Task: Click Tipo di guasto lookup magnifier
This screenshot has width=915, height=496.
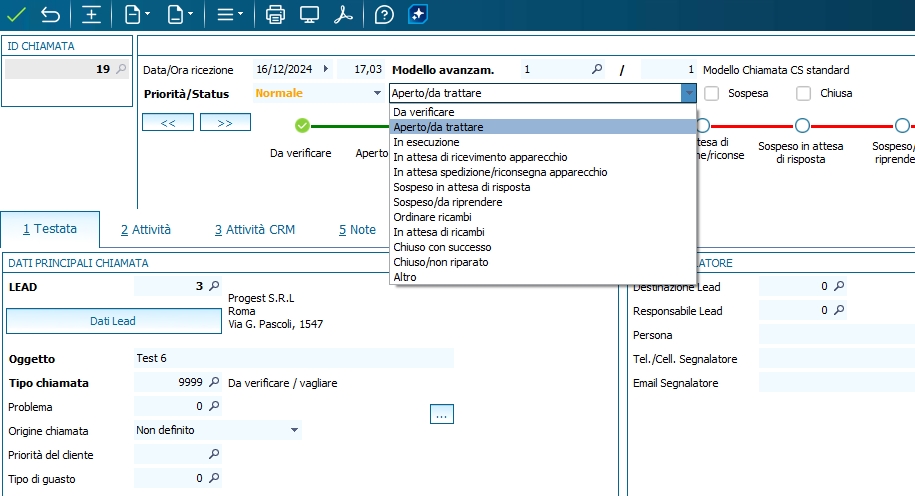Action: point(214,478)
